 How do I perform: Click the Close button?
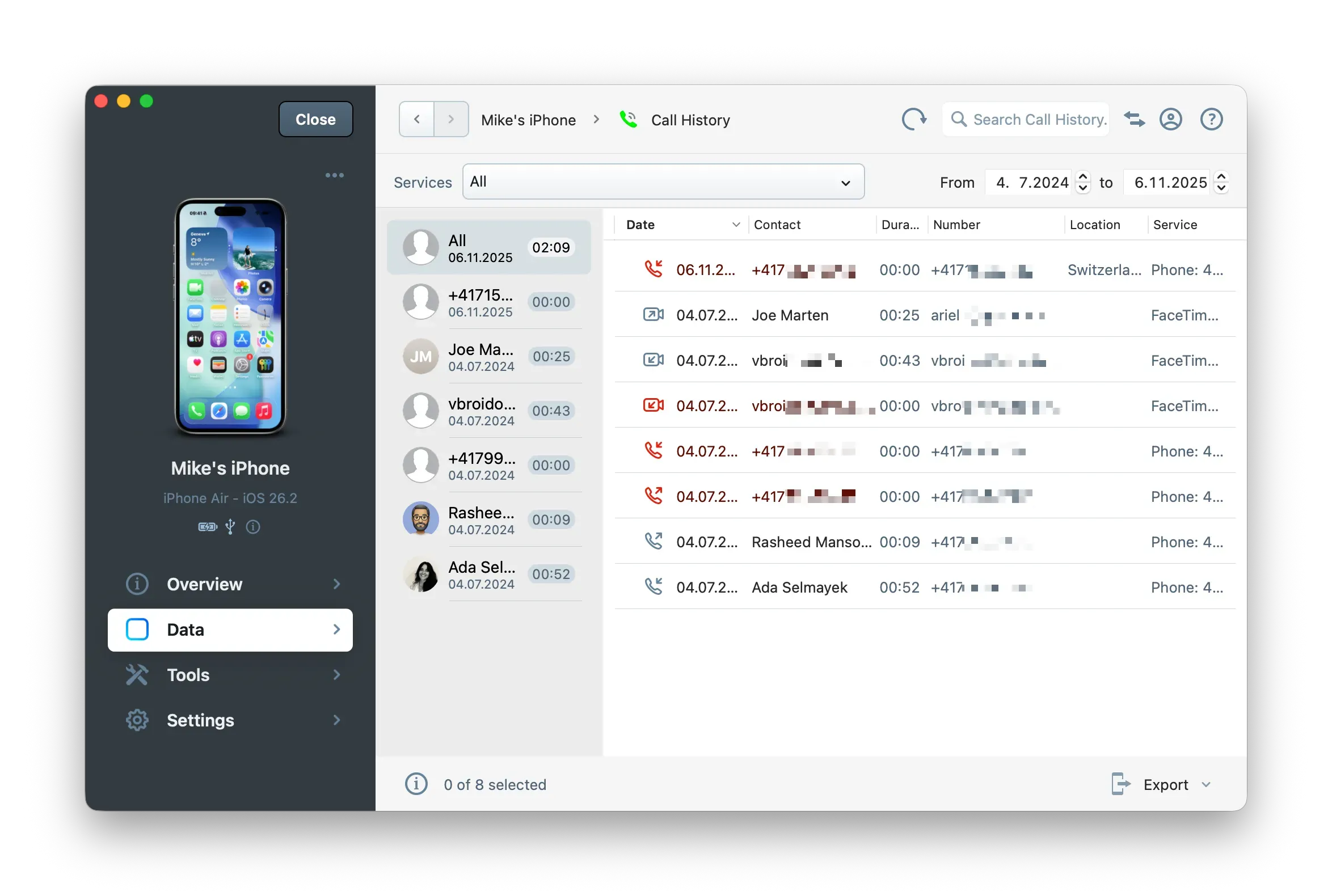(x=315, y=119)
